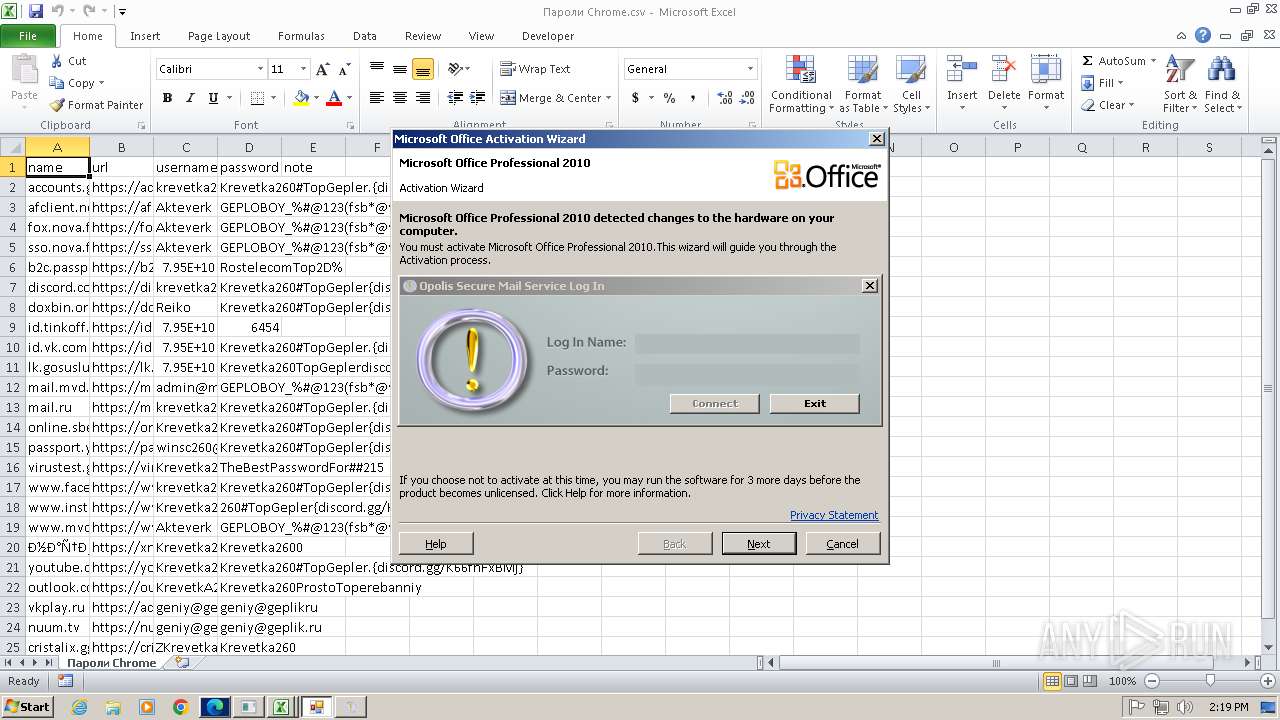Open the orientation dropdown arrow
Image resolution: width=1280 pixels, height=720 pixels.
(468, 69)
